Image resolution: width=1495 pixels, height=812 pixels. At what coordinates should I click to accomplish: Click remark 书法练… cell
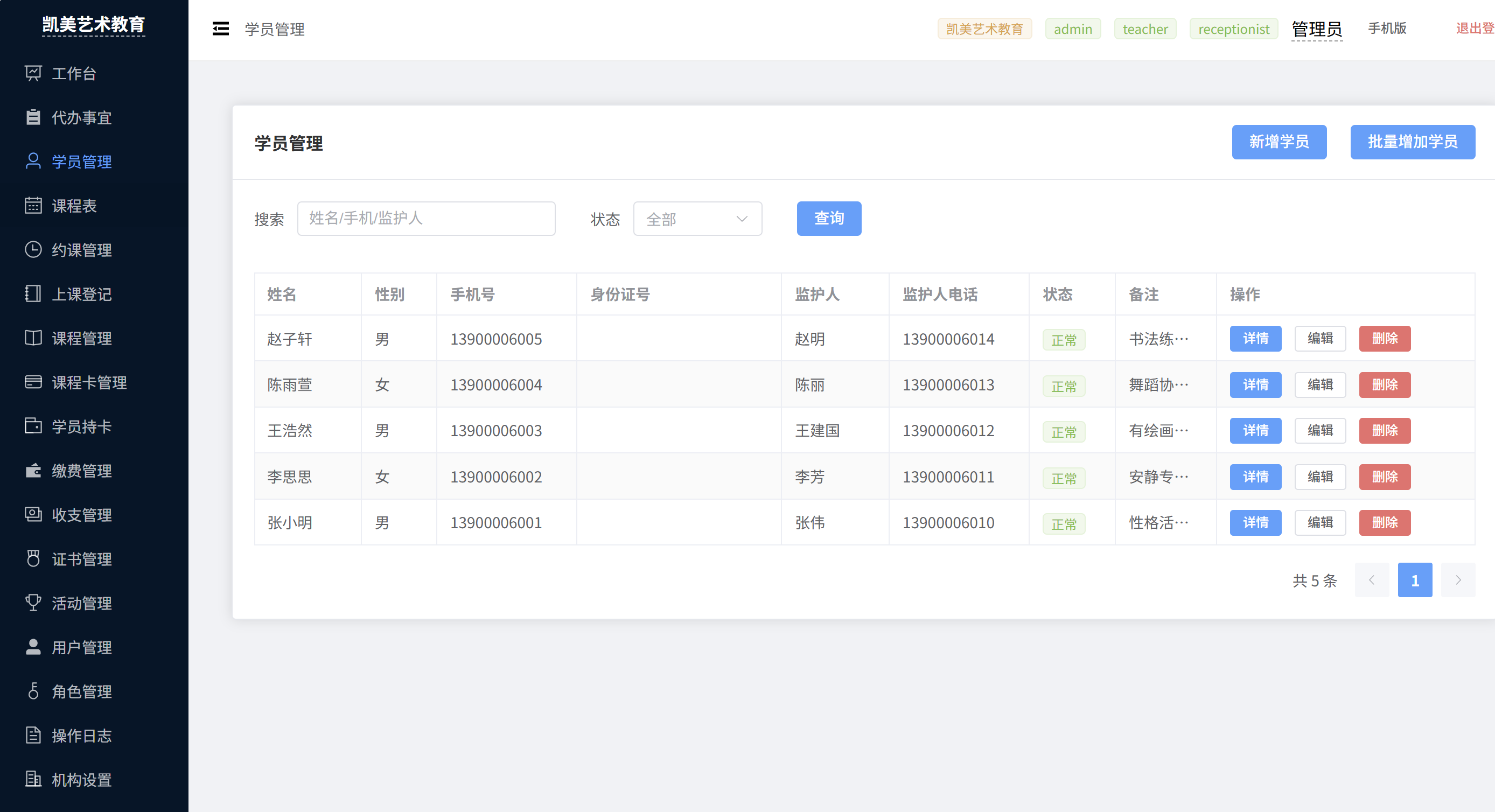pyautogui.click(x=1159, y=339)
